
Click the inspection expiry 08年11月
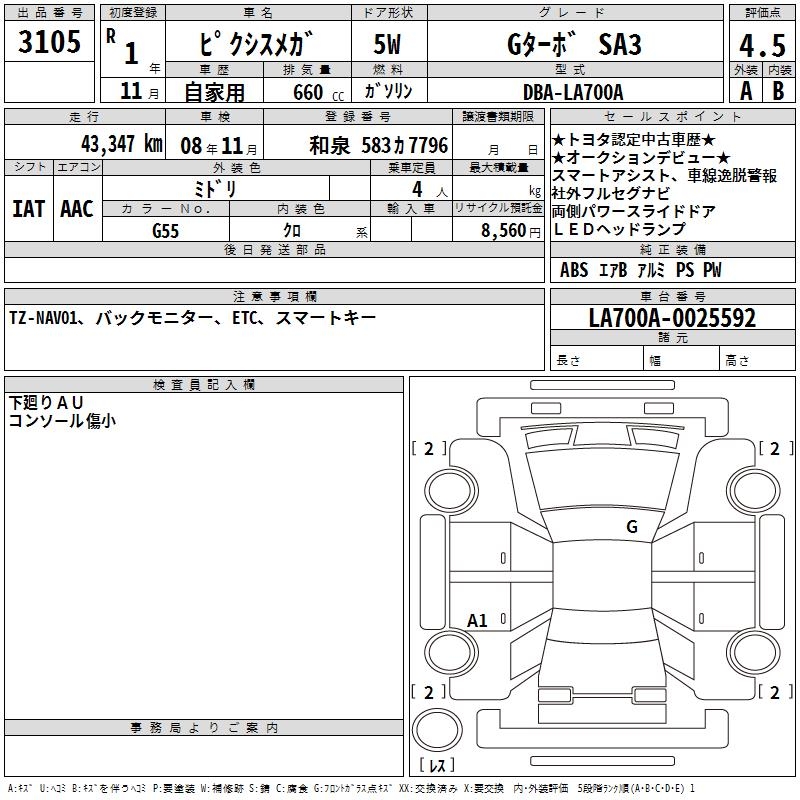pos(219,146)
